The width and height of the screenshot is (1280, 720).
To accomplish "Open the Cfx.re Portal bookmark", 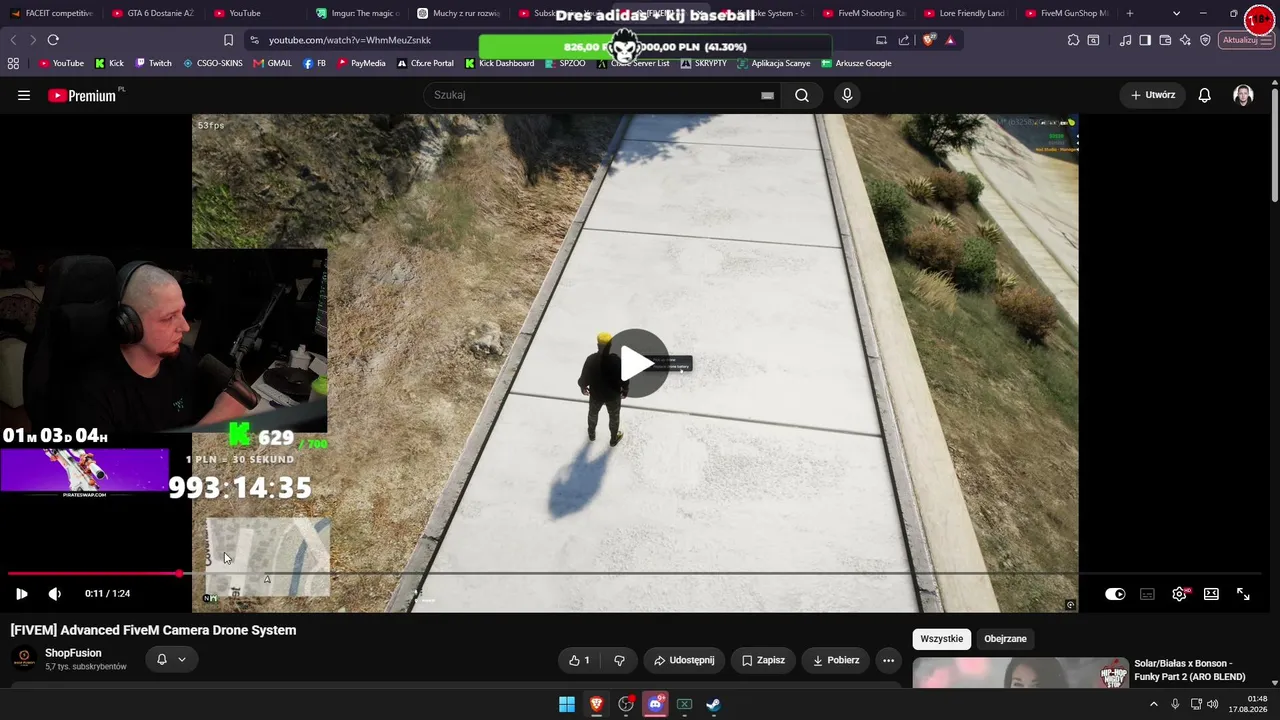I will 425,63.
